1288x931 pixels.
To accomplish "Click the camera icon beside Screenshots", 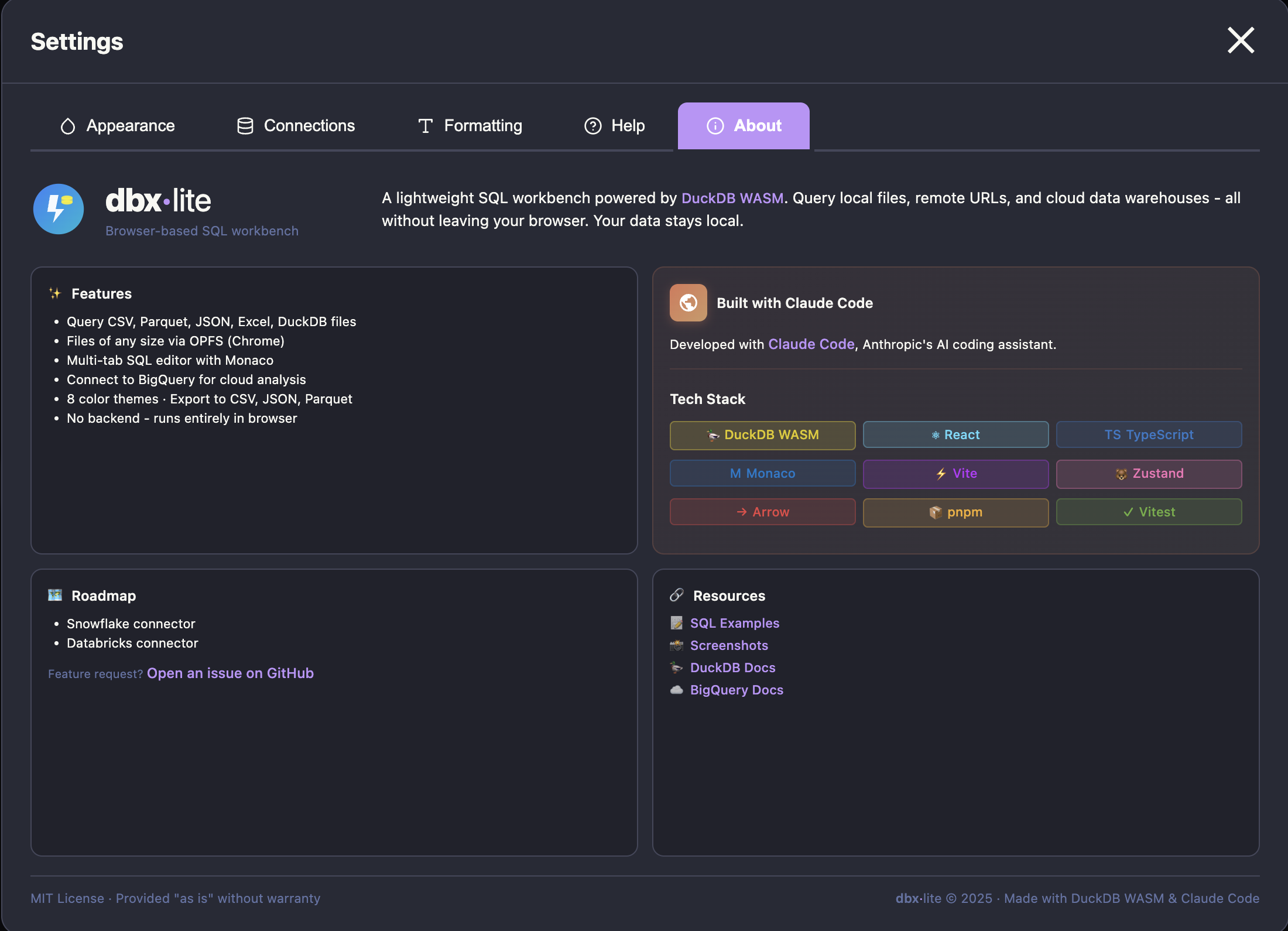I will [677, 645].
